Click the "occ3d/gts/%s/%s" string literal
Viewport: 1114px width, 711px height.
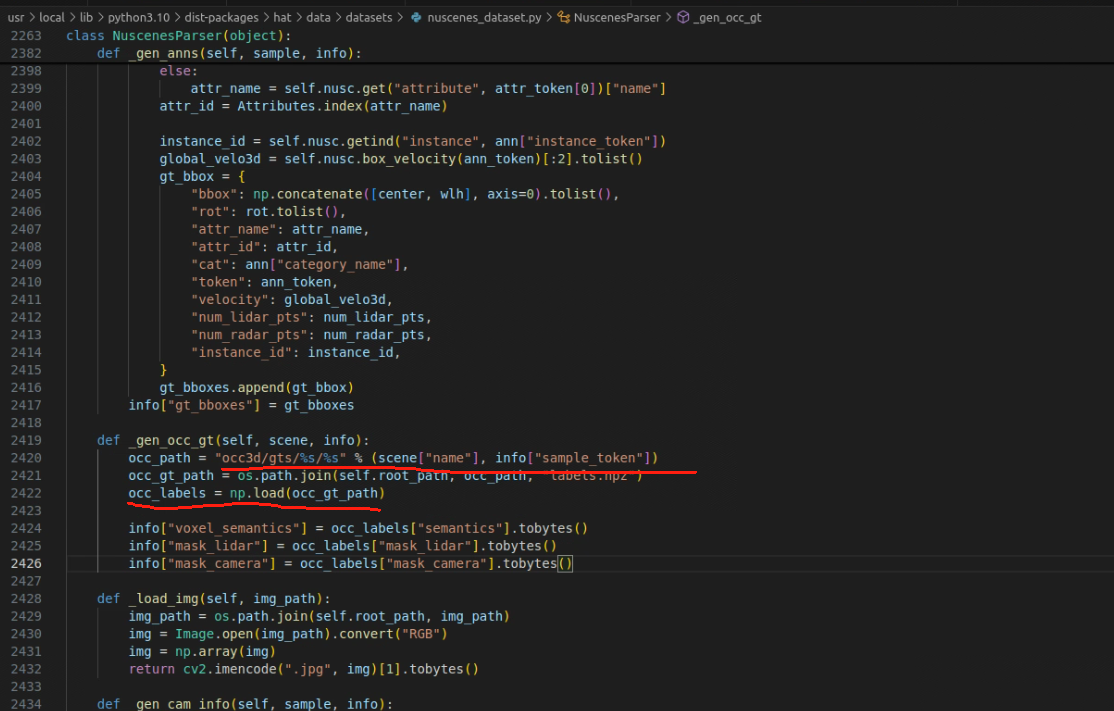point(280,458)
